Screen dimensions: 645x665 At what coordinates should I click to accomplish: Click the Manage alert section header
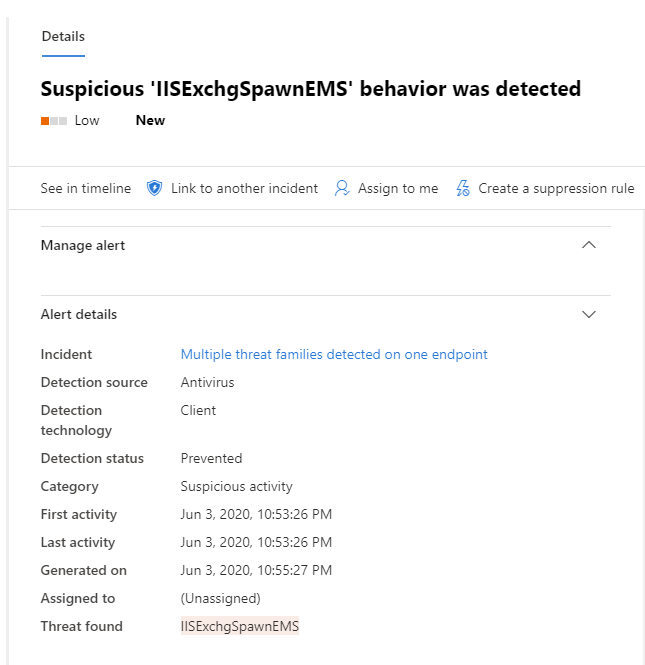83,245
